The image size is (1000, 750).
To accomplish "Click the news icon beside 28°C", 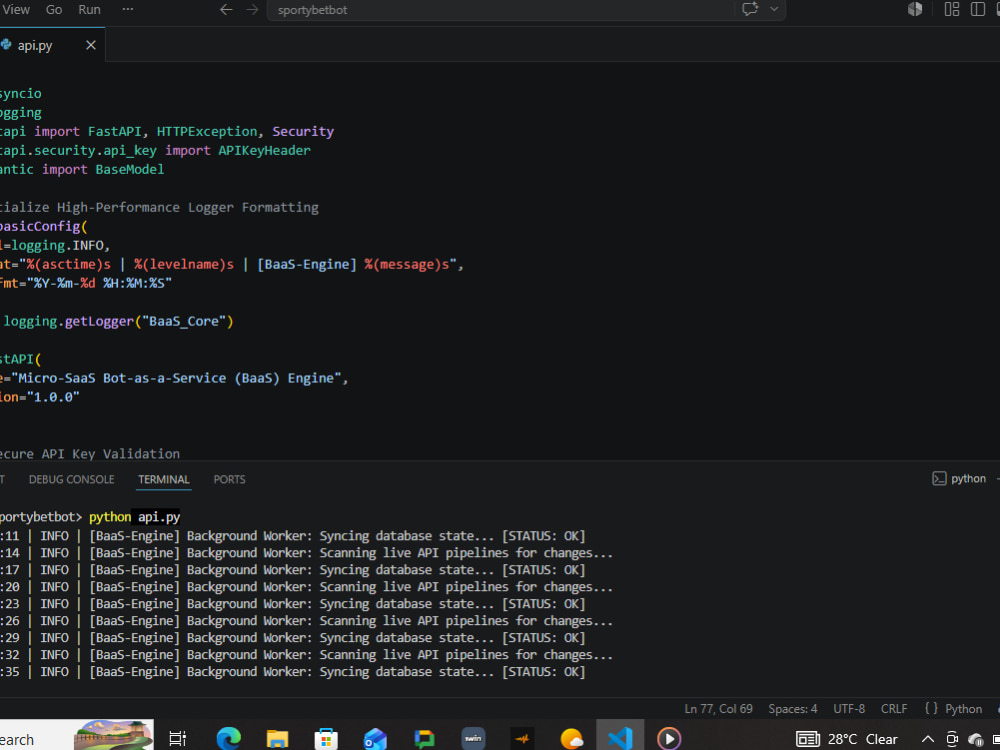I will [x=807, y=739].
